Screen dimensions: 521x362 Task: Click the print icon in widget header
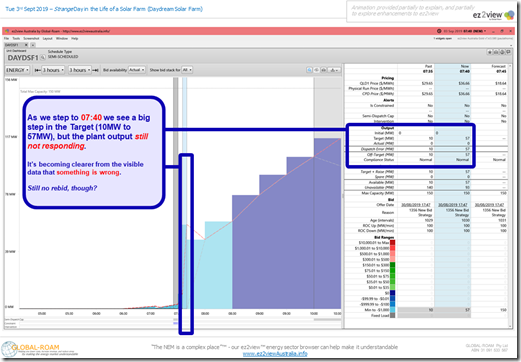click(x=496, y=52)
